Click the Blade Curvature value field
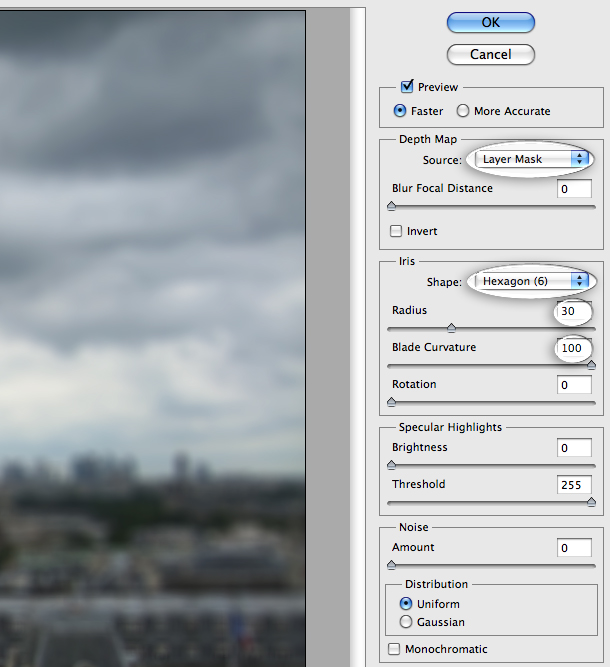The image size is (610, 667). pos(574,348)
